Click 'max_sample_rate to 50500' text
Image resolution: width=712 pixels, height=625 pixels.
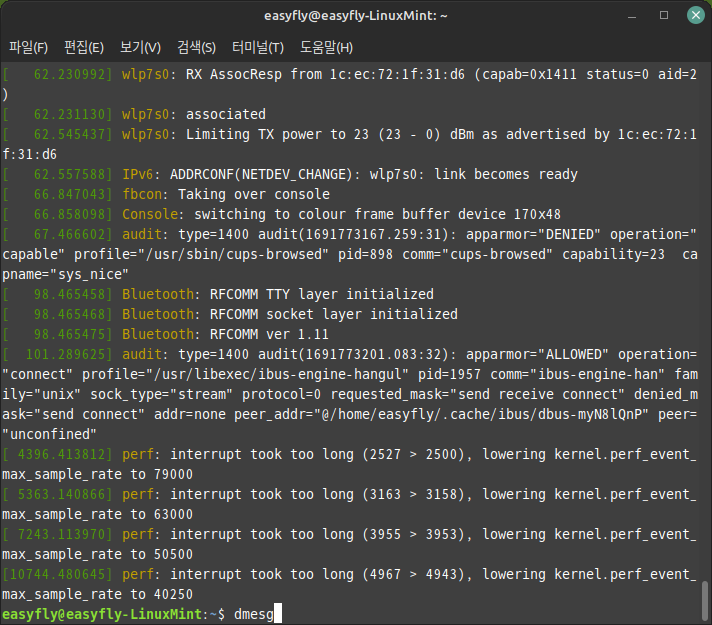(98, 554)
